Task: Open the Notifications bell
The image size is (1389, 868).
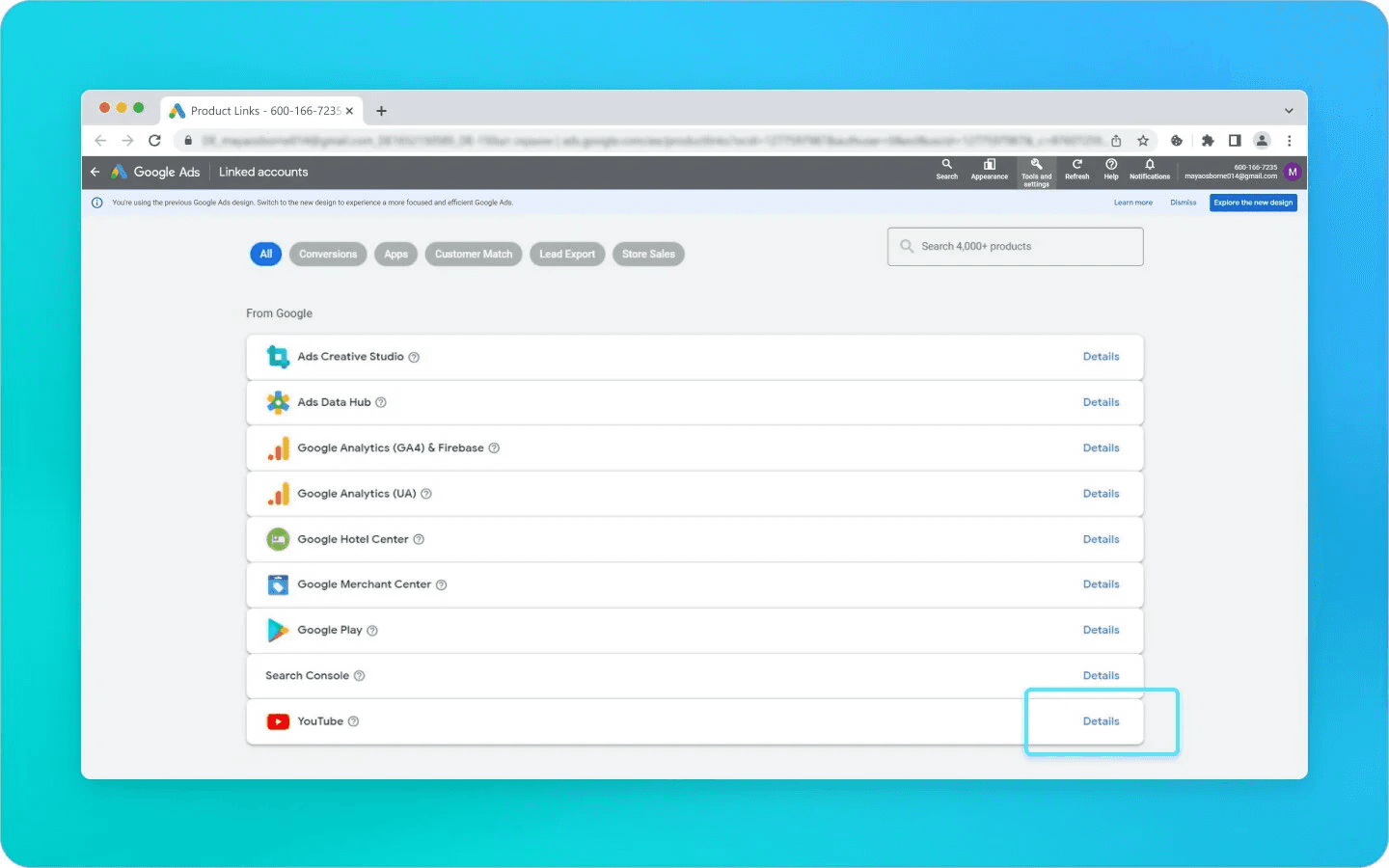Action: [1150, 170]
